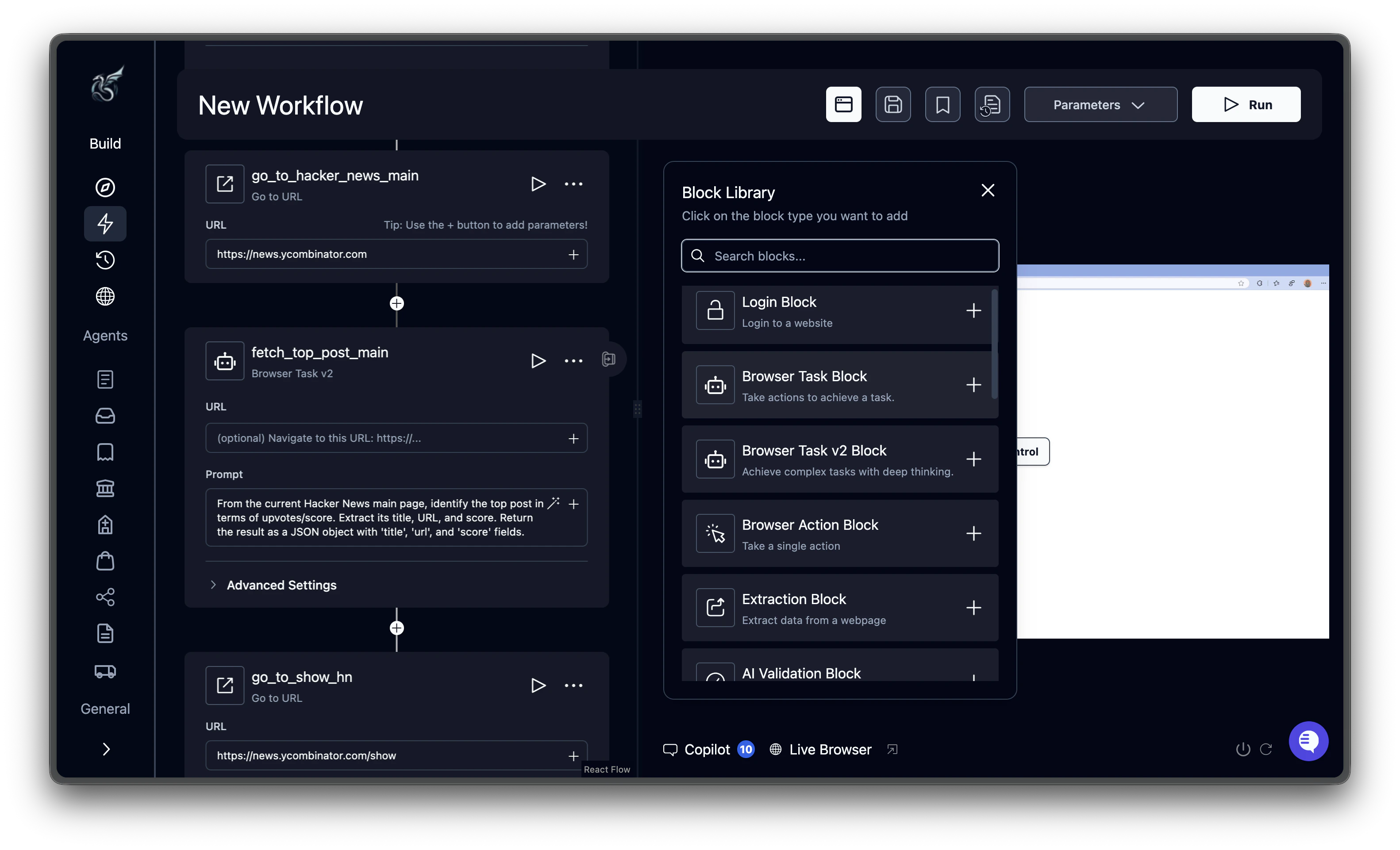
Task: Focus the Search blocks input field
Action: (846, 256)
